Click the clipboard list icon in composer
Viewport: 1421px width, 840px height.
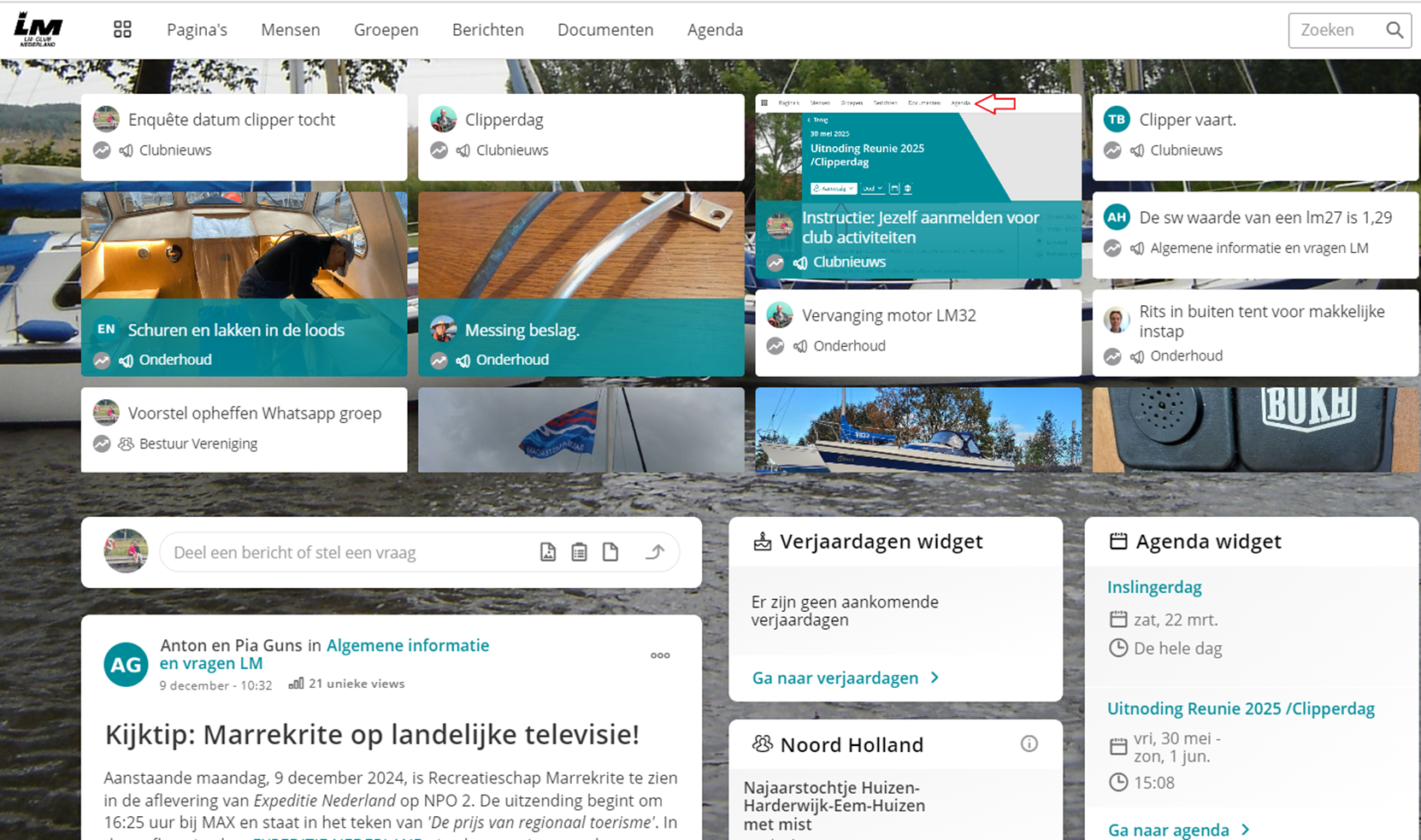[x=579, y=552]
